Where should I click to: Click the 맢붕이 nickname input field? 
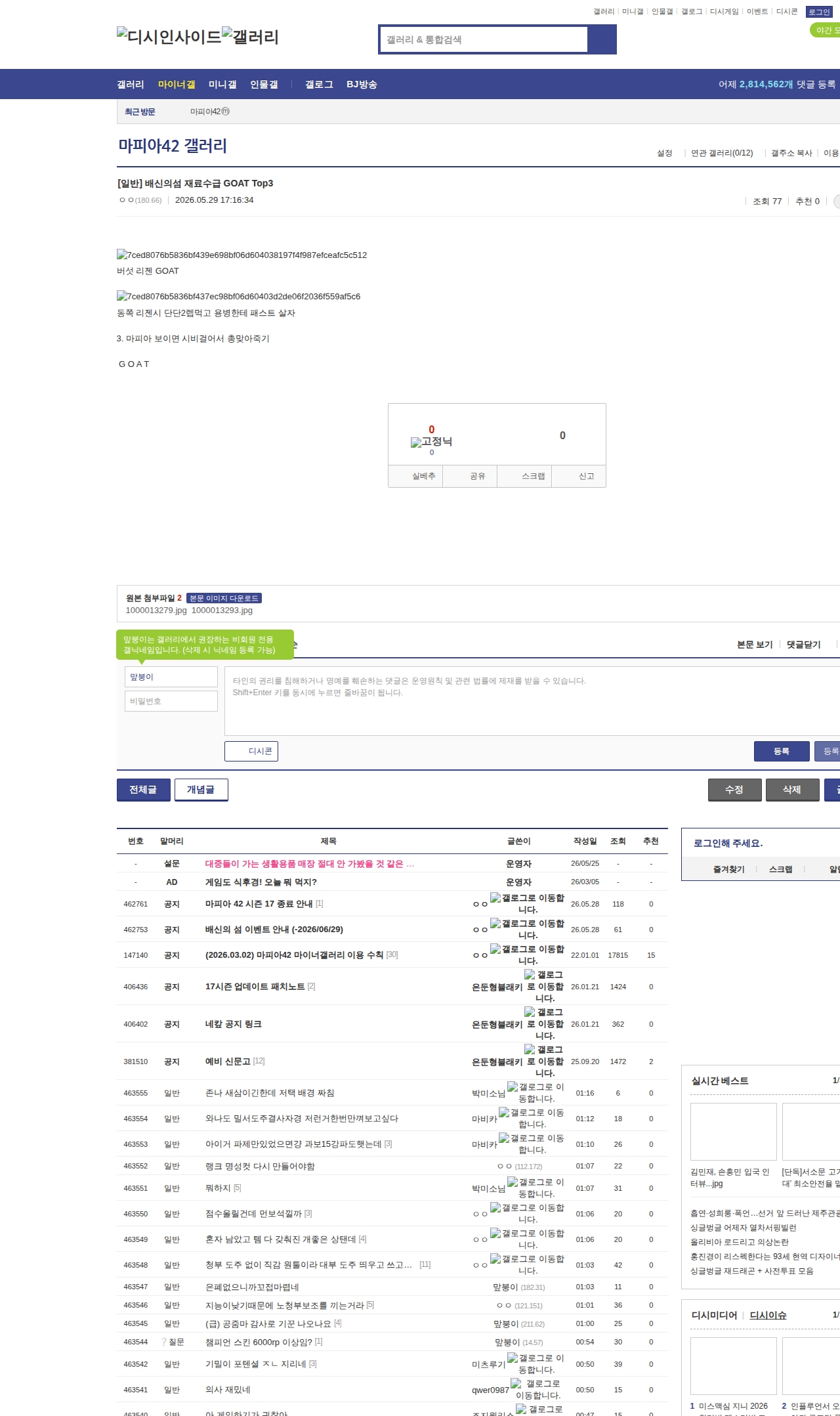[x=171, y=677]
